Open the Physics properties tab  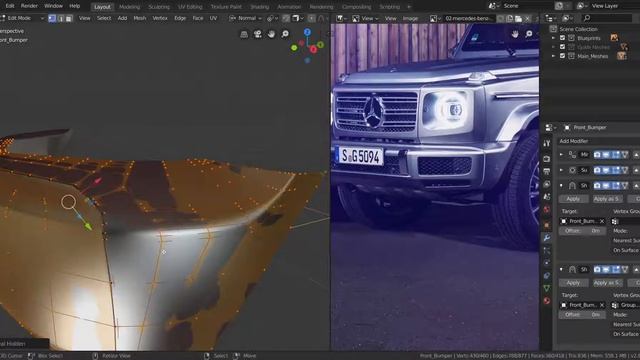pyautogui.click(x=547, y=263)
